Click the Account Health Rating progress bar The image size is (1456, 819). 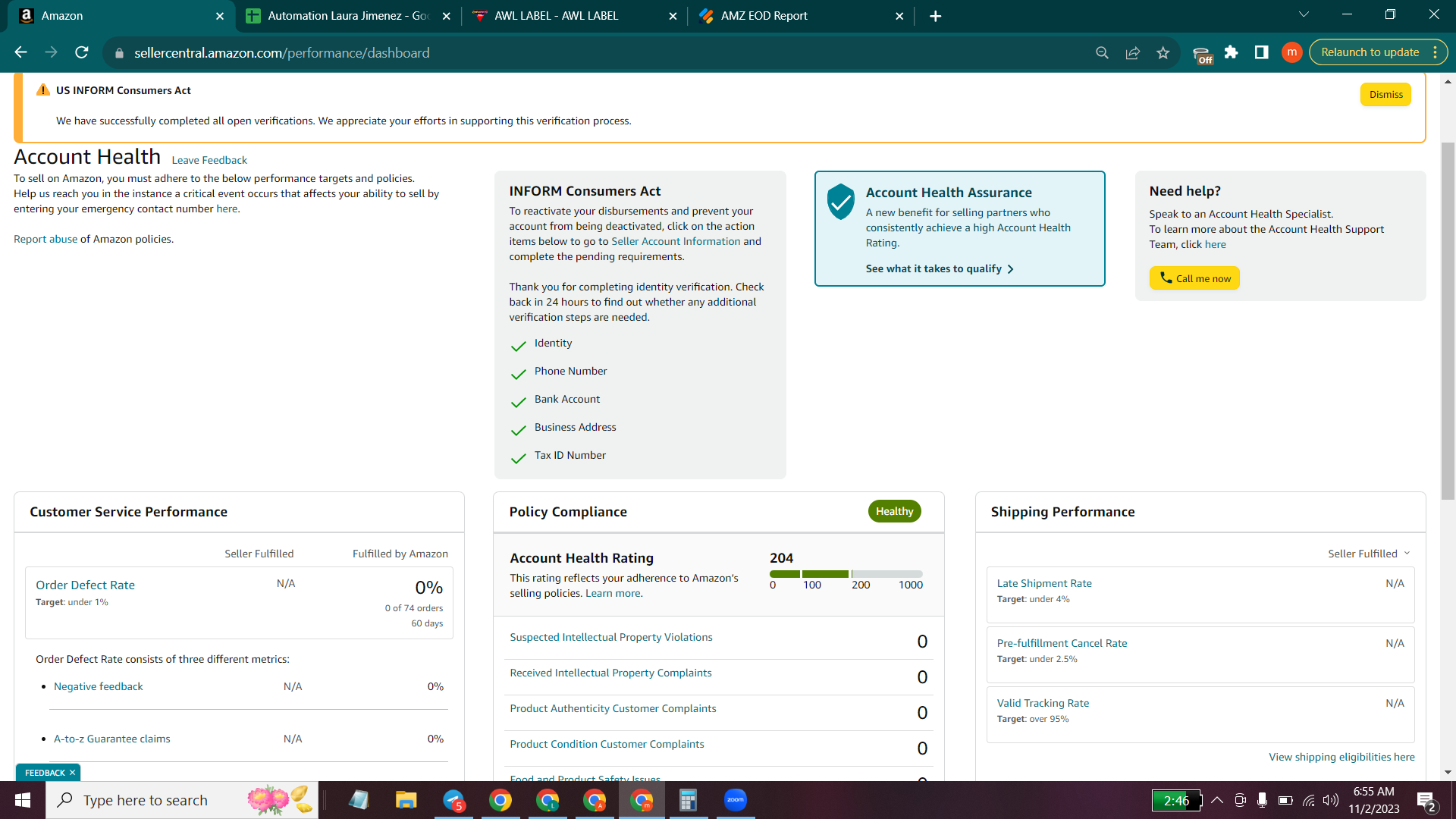[846, 574]
